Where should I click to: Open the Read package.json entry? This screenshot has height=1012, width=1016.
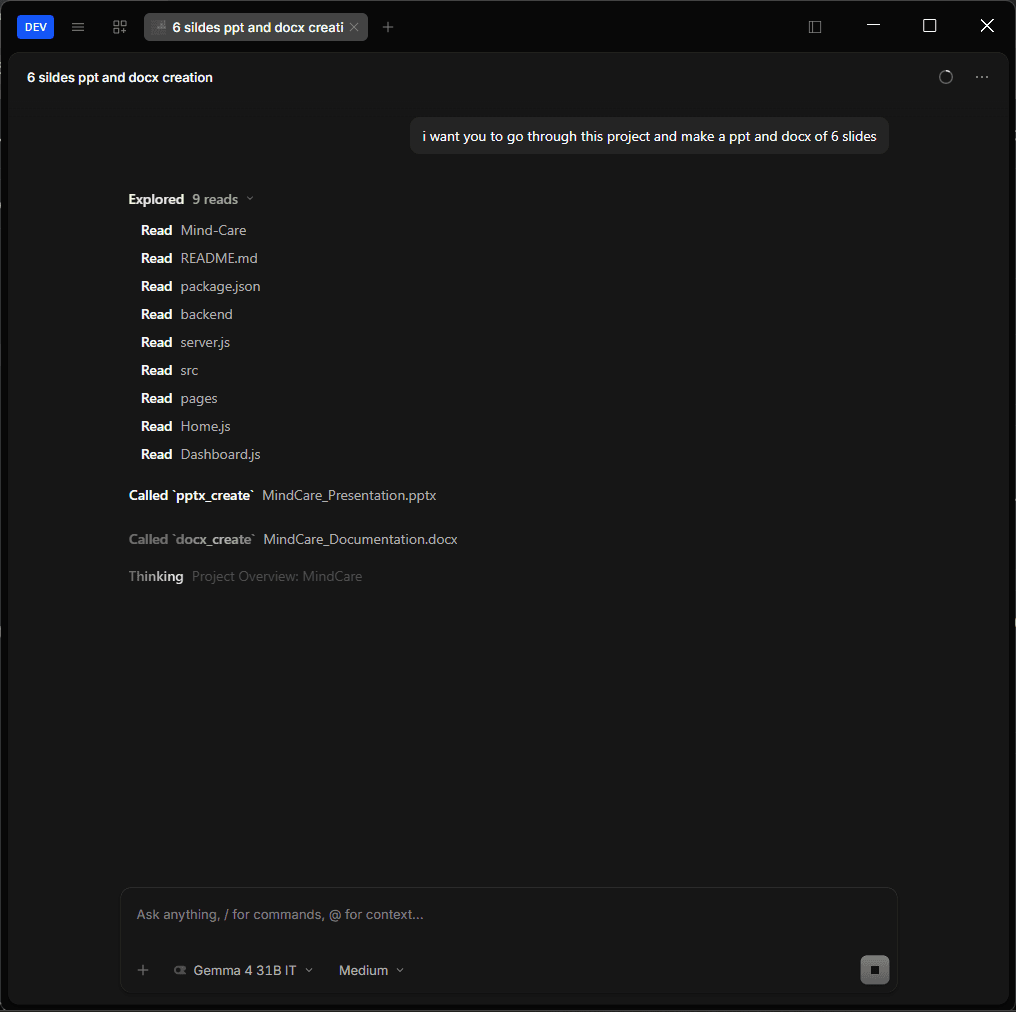coord(201,286)
